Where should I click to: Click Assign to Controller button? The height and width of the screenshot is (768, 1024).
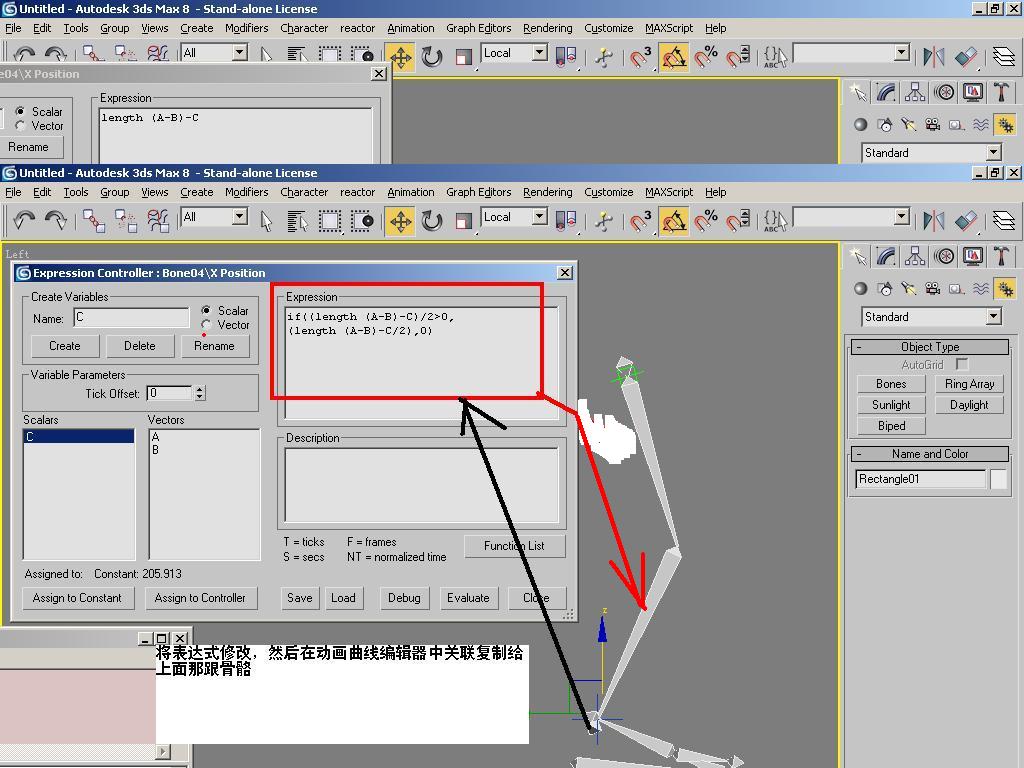coord(200,598)
